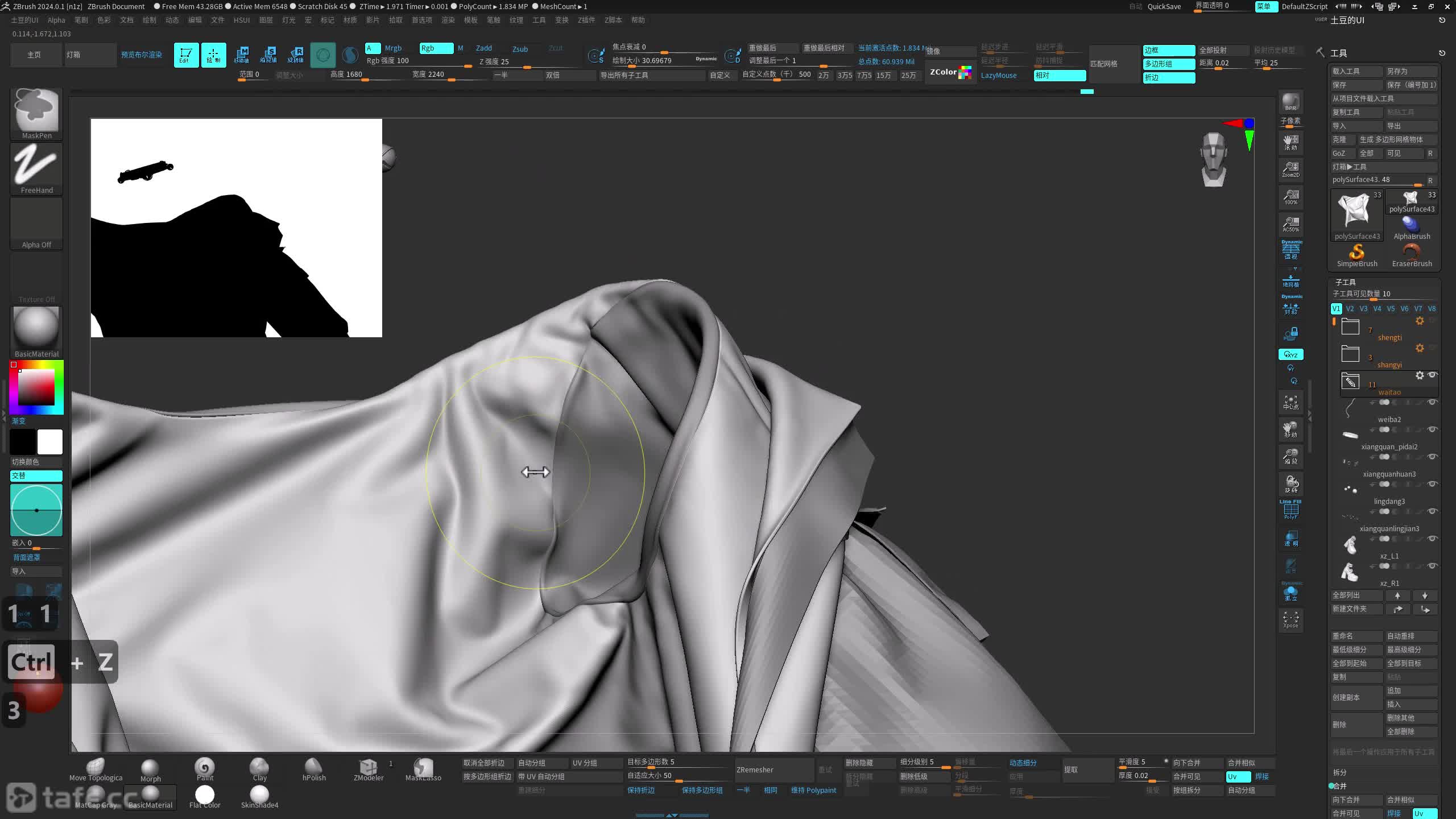Click the head orientation view indicator
The image size is (1456, 819).
pos(1214,159)
